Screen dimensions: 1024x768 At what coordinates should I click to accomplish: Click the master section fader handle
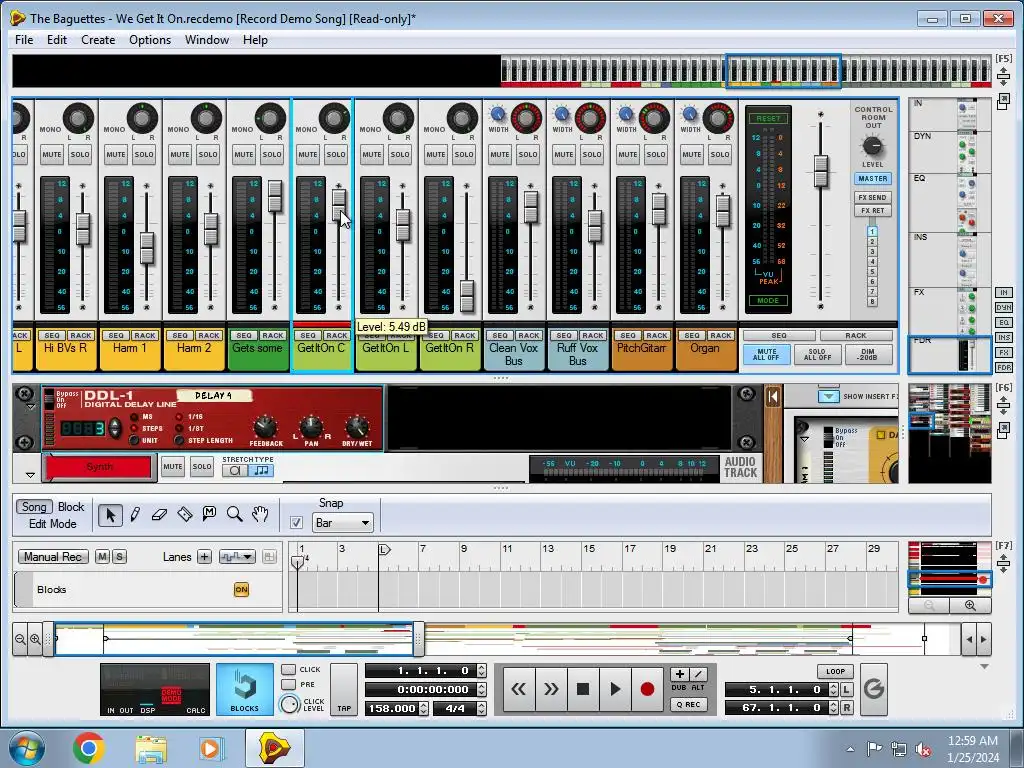820,171
